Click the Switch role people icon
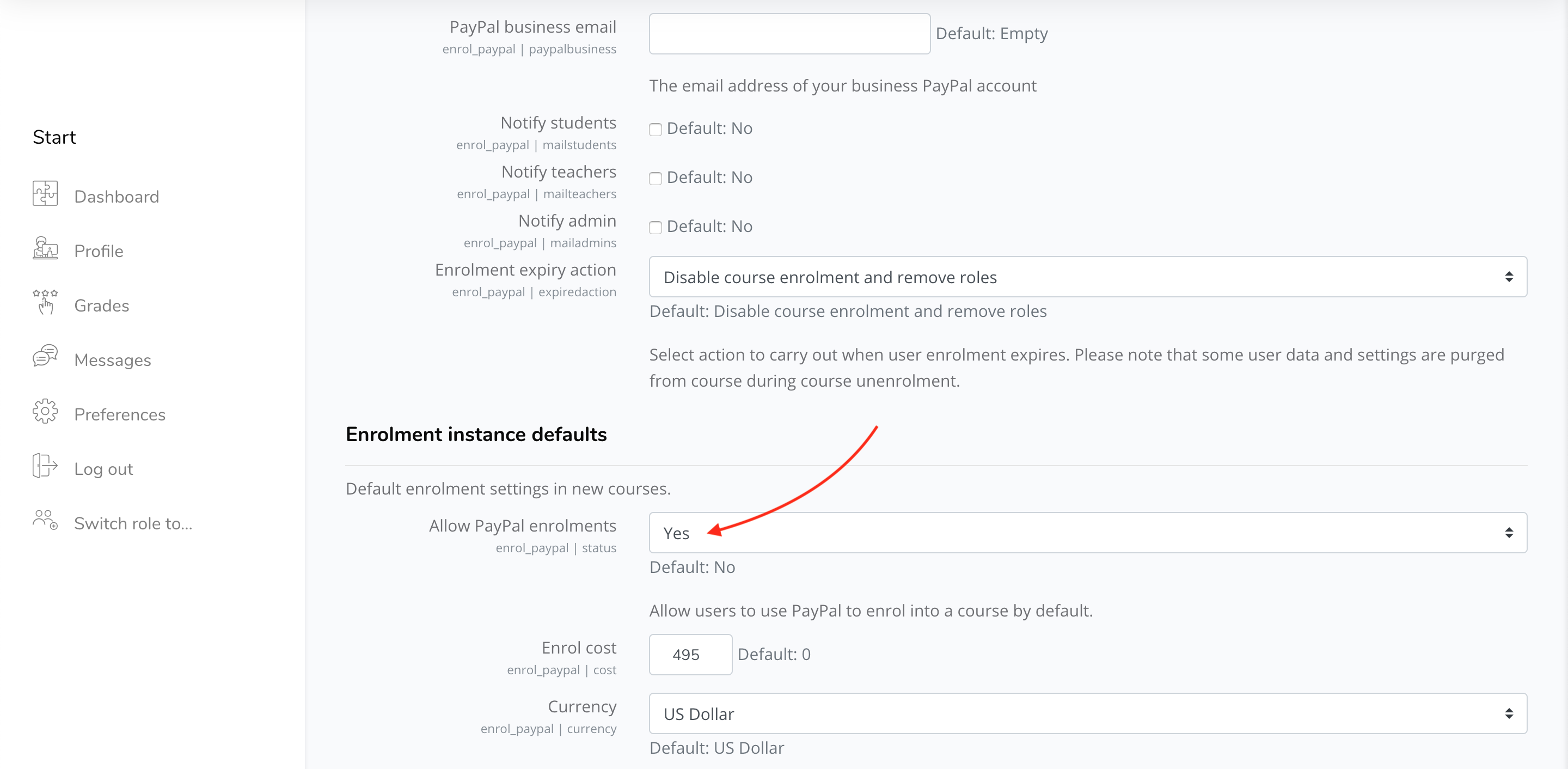 click(x=45, y=521)
